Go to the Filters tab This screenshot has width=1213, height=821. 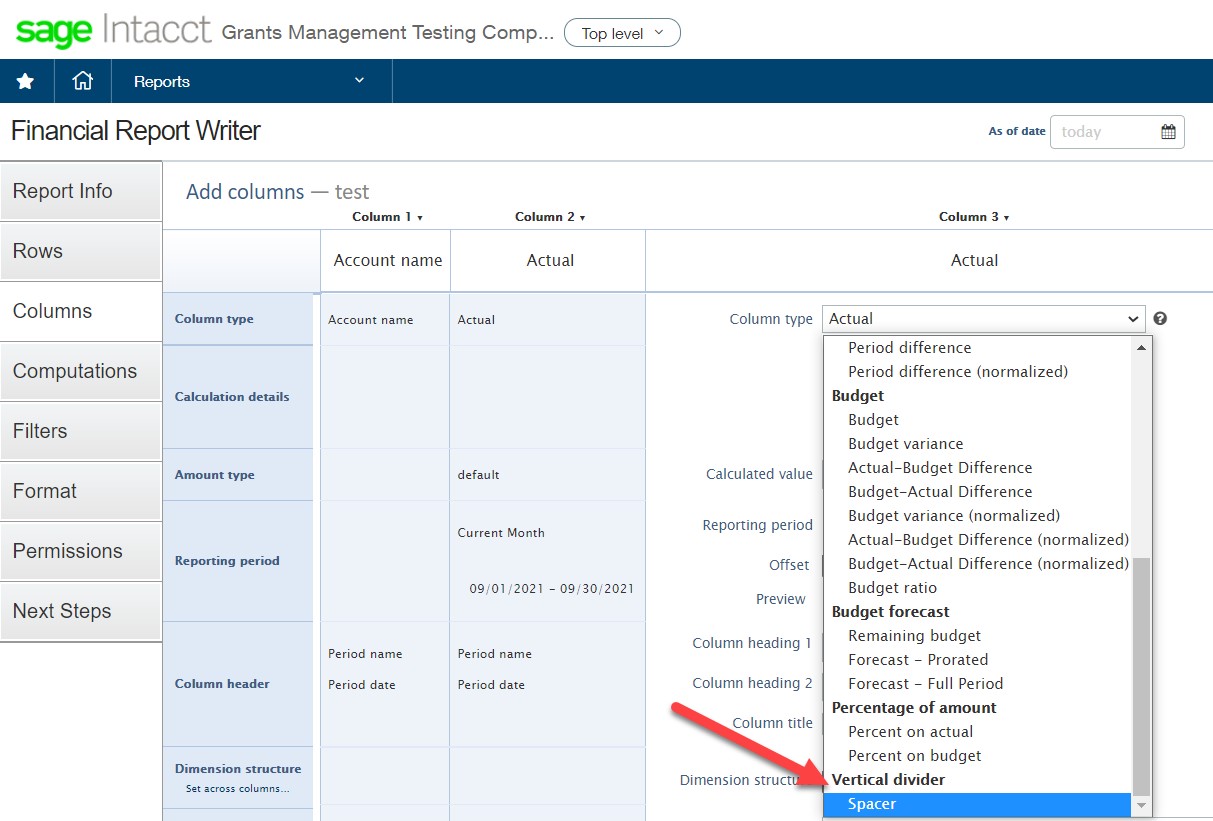pos(80,432)
